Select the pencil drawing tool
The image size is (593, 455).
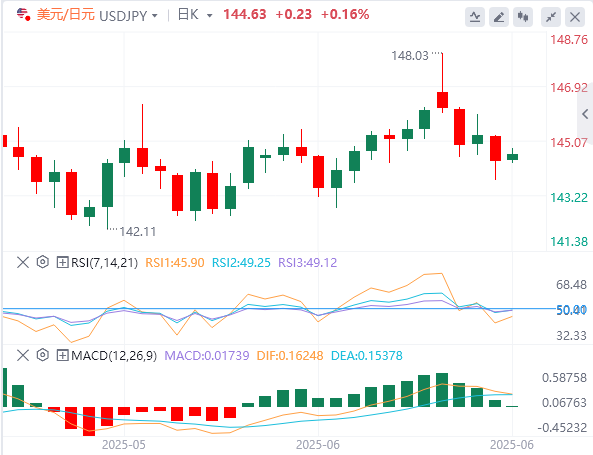click(x=499, y=17)
